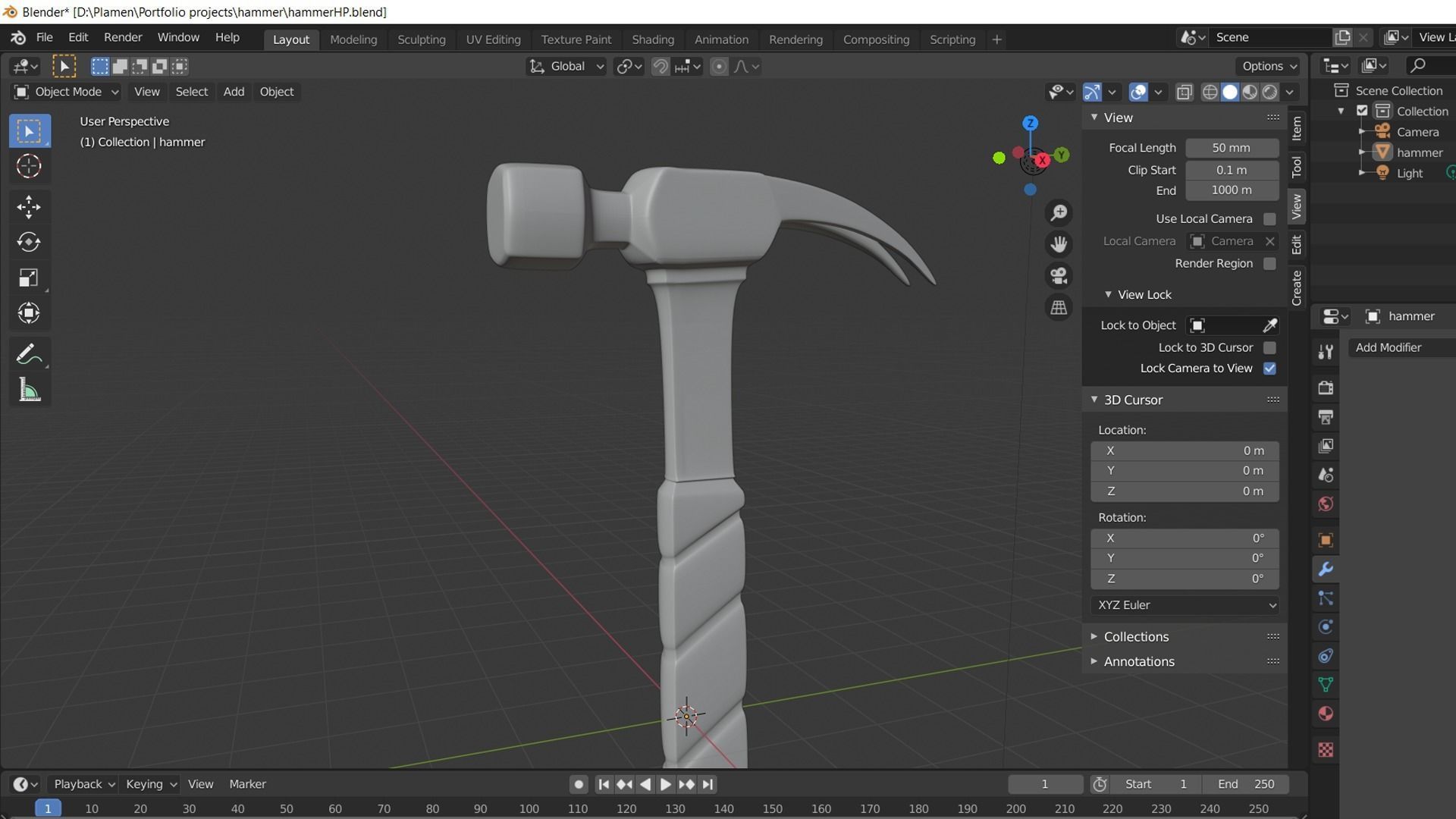Open the Item sidebar tab
Viewport: 1456px width, 819px height.
click(x=1297, y=128)
